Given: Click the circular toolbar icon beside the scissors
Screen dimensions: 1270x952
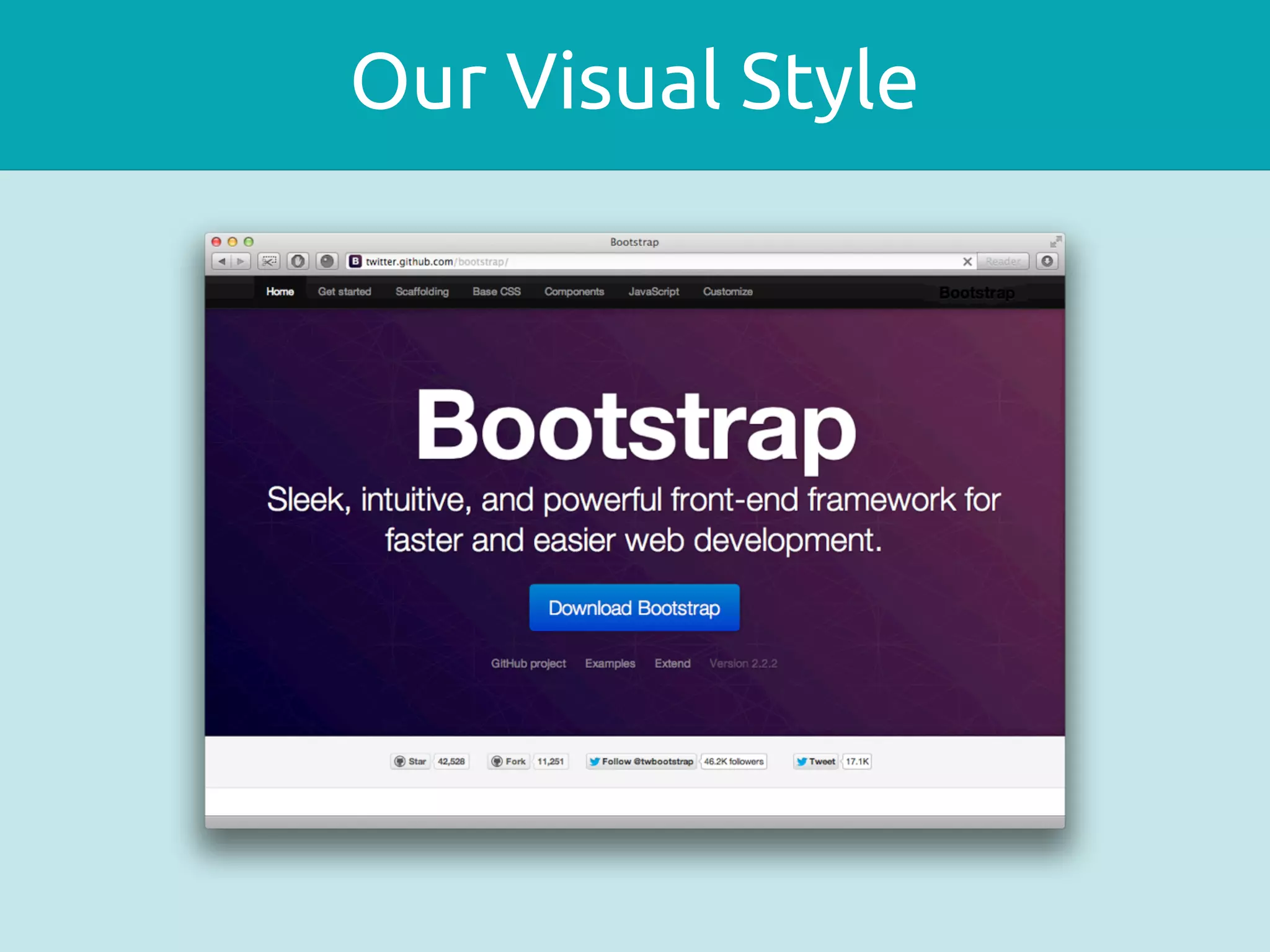Looking at the screenshot, I should (x=298, y=262).
